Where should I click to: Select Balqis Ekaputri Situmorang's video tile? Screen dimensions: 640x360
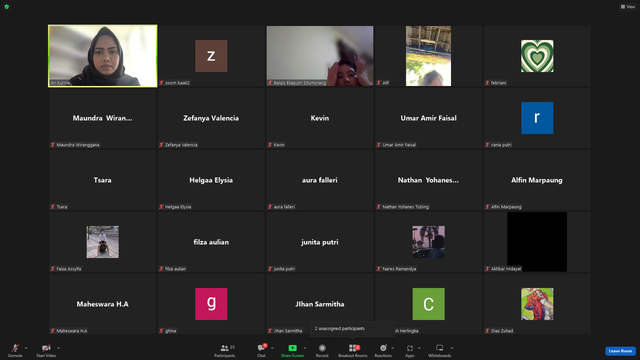pyautogui.click(x=320, y=56)
